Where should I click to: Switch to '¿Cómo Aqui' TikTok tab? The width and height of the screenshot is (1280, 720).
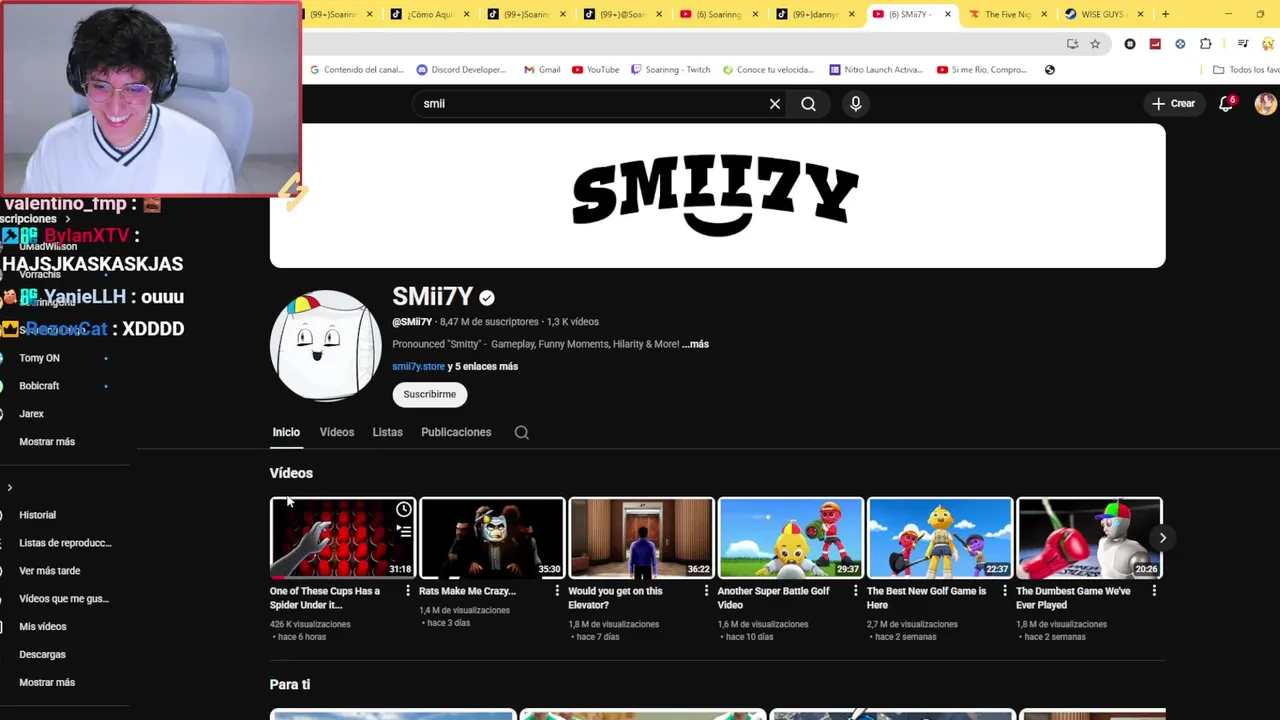point(430,14)
